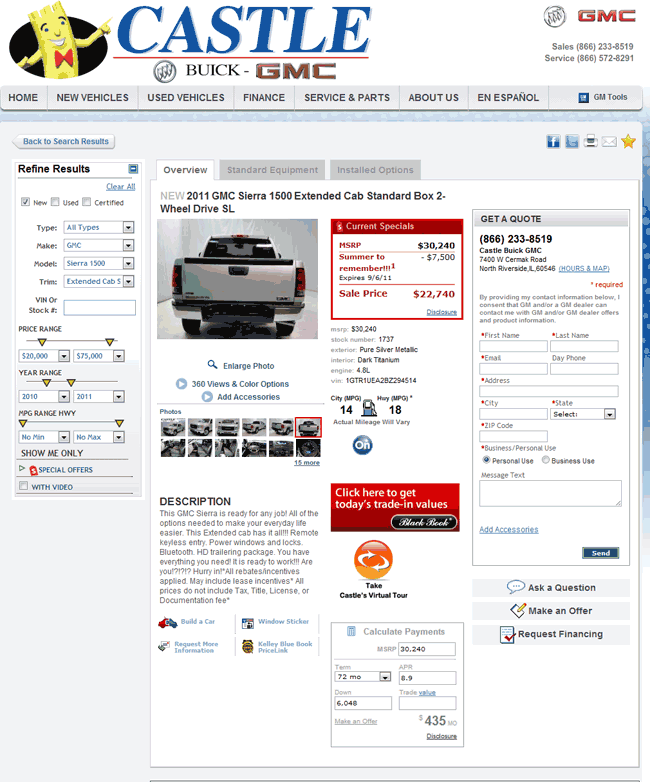650x782 pixels.
Task: Click the First Name input field
Action: point(513,346)
